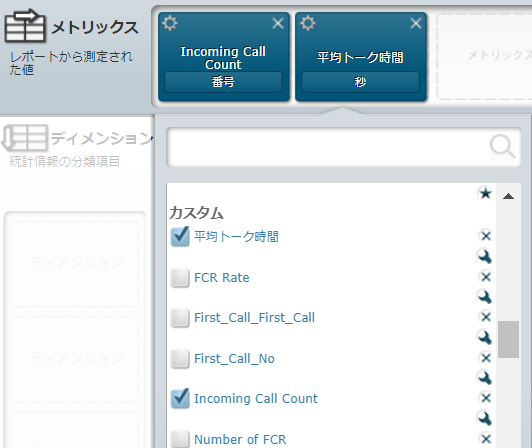Click the search magnifier icon

[503, 147]
